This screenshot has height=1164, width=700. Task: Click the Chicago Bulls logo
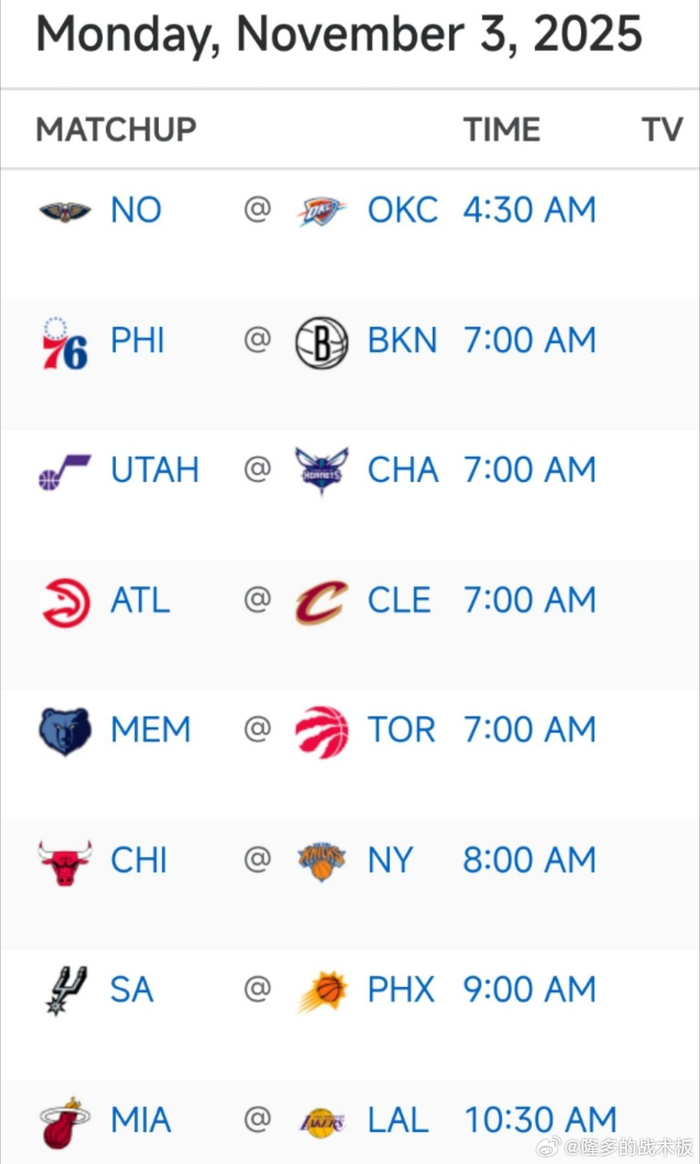64,859
